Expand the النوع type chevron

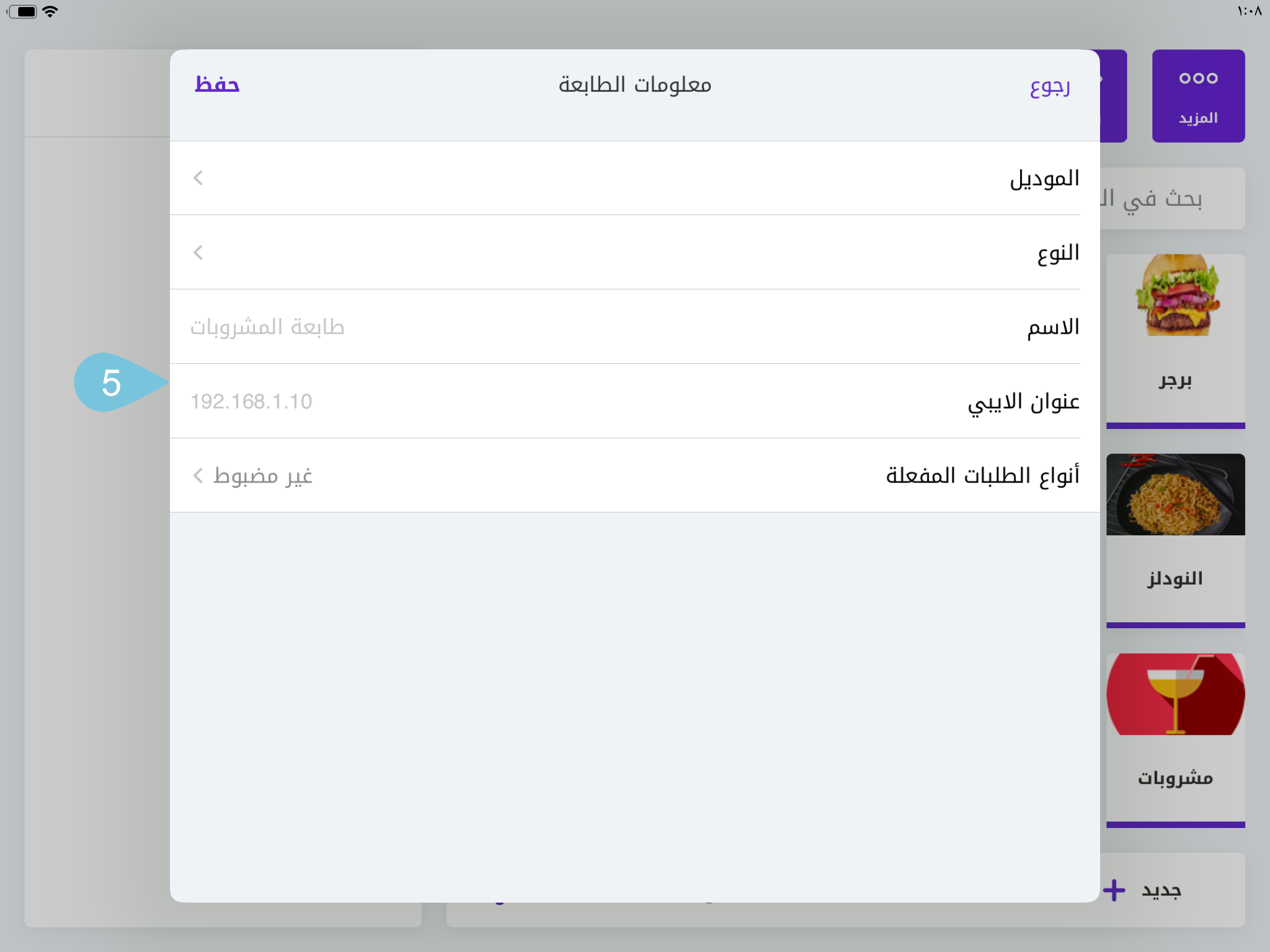198,253
